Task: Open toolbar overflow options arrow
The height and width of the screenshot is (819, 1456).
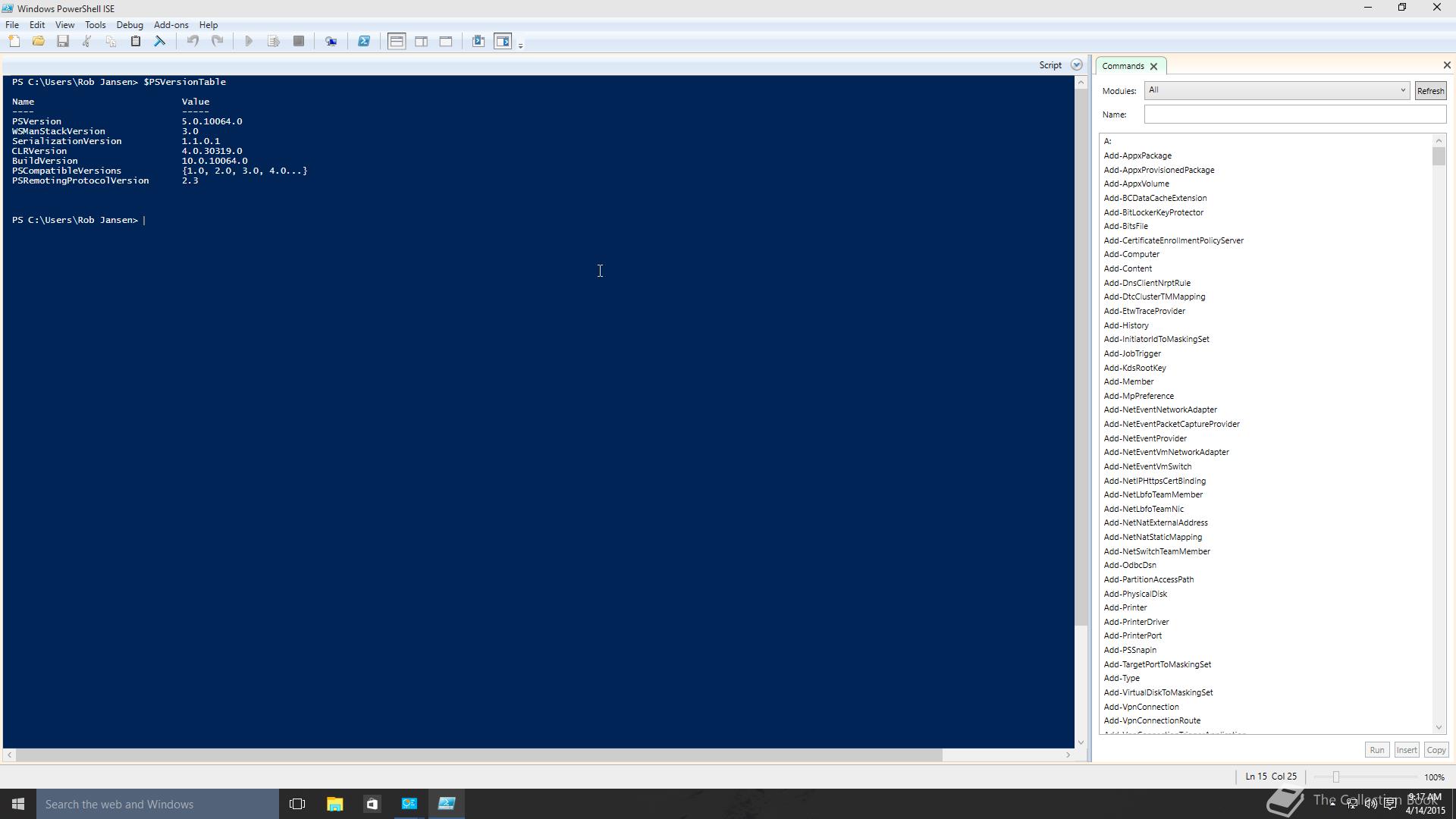Action: pos(520,45)
